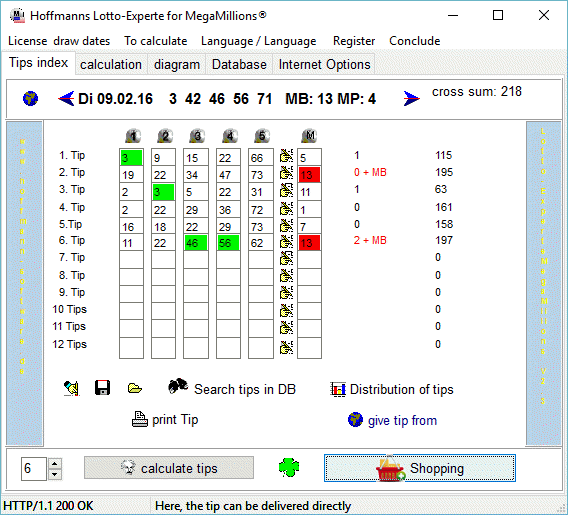Switch to the calculation tab
The height and width of the screenshot is (515, 568).
111,64
